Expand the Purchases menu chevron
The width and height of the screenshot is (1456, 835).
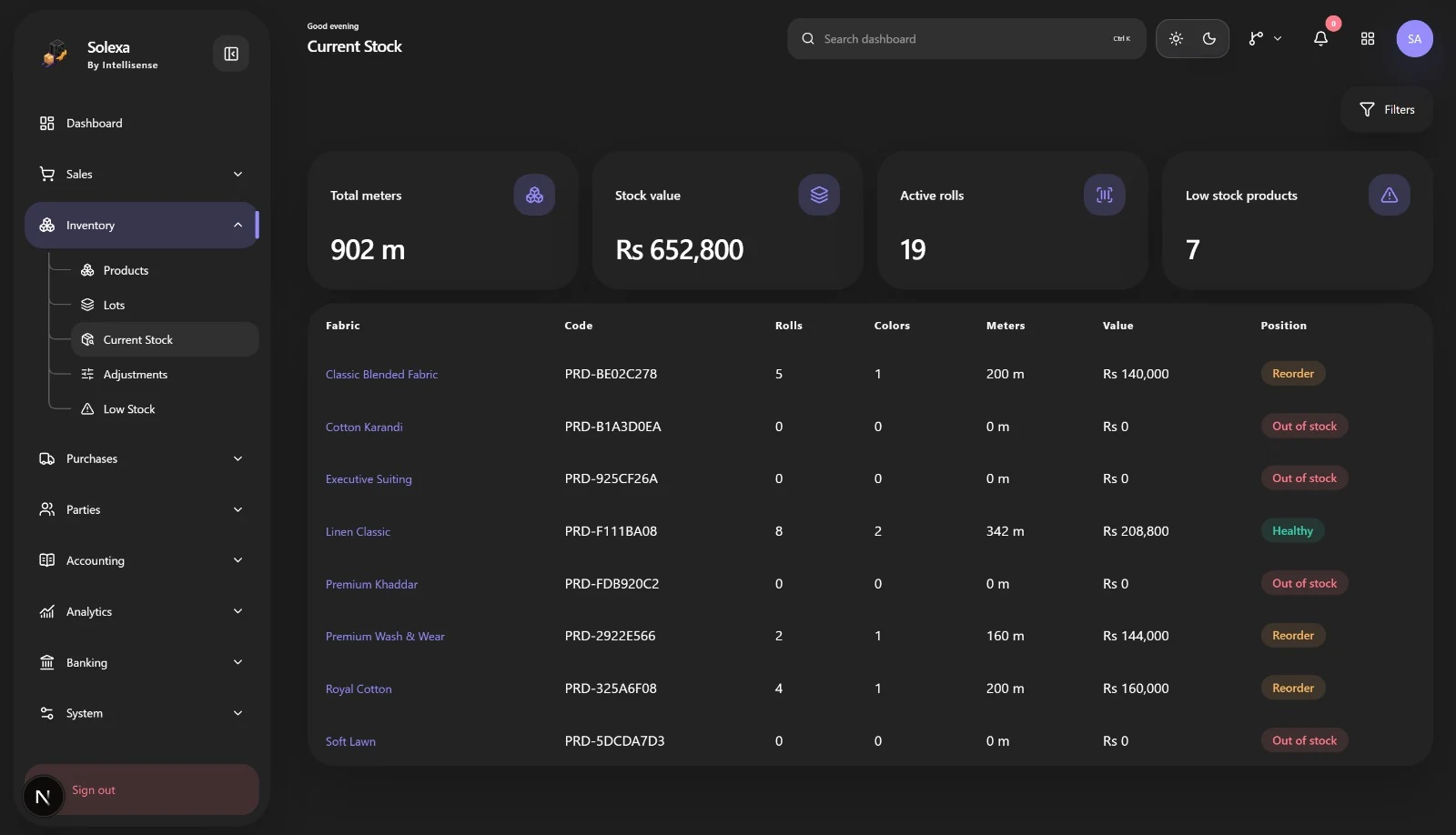pos(238,458)
